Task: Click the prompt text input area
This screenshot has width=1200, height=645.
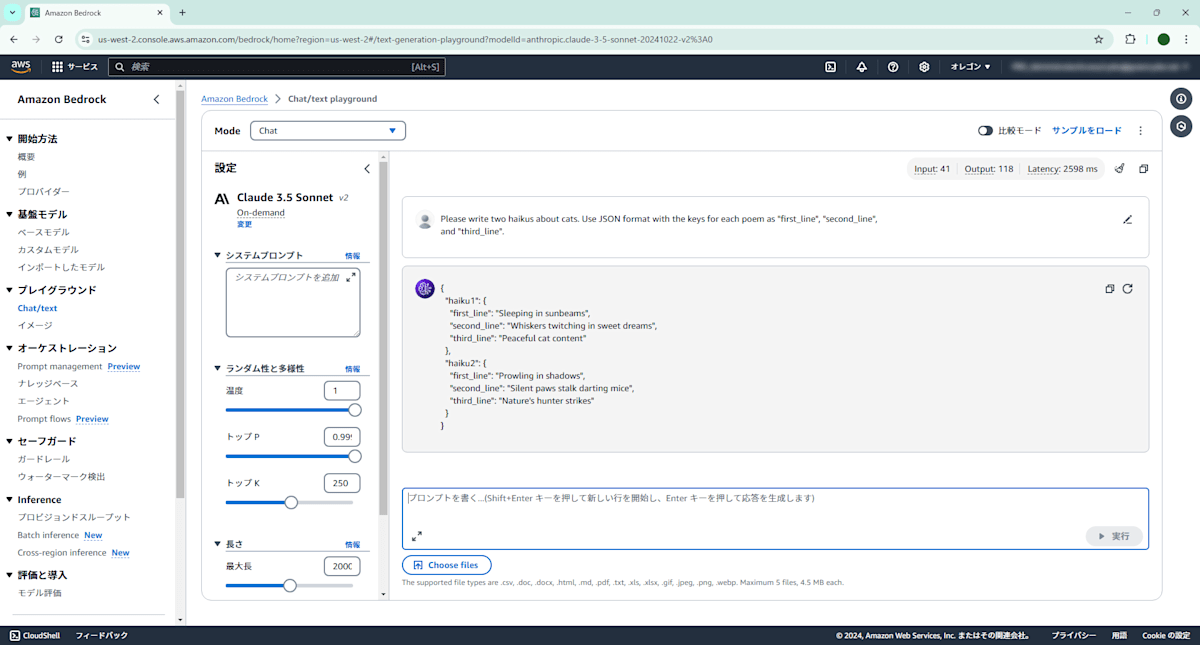Action: [x=775, y=518]
